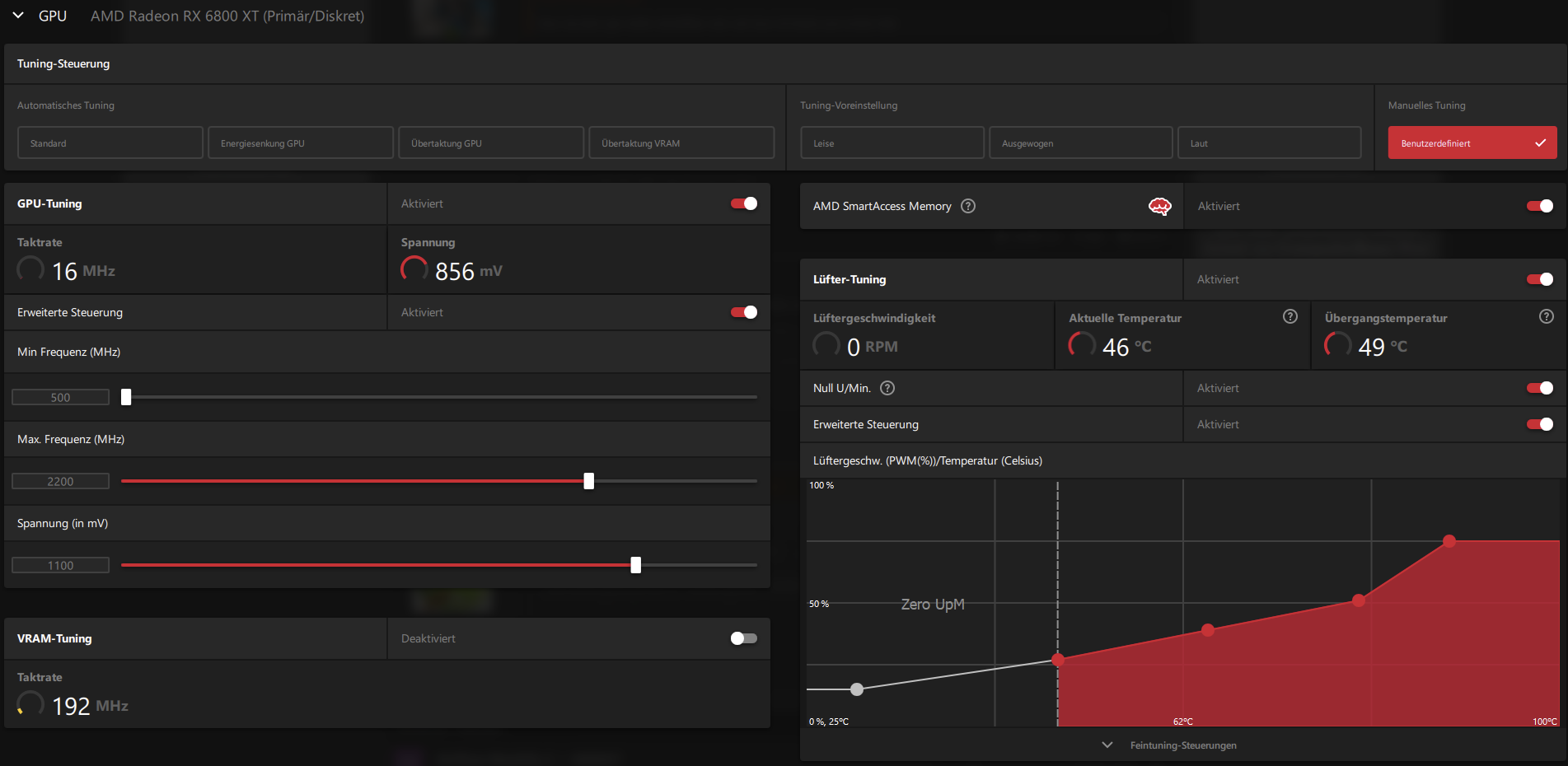Image resolution: width=1568 pixels, height=766 pixels.
Task: Open the Null U/Min. help tooltip
Action: pyautogui.click(x=887, y=388)
